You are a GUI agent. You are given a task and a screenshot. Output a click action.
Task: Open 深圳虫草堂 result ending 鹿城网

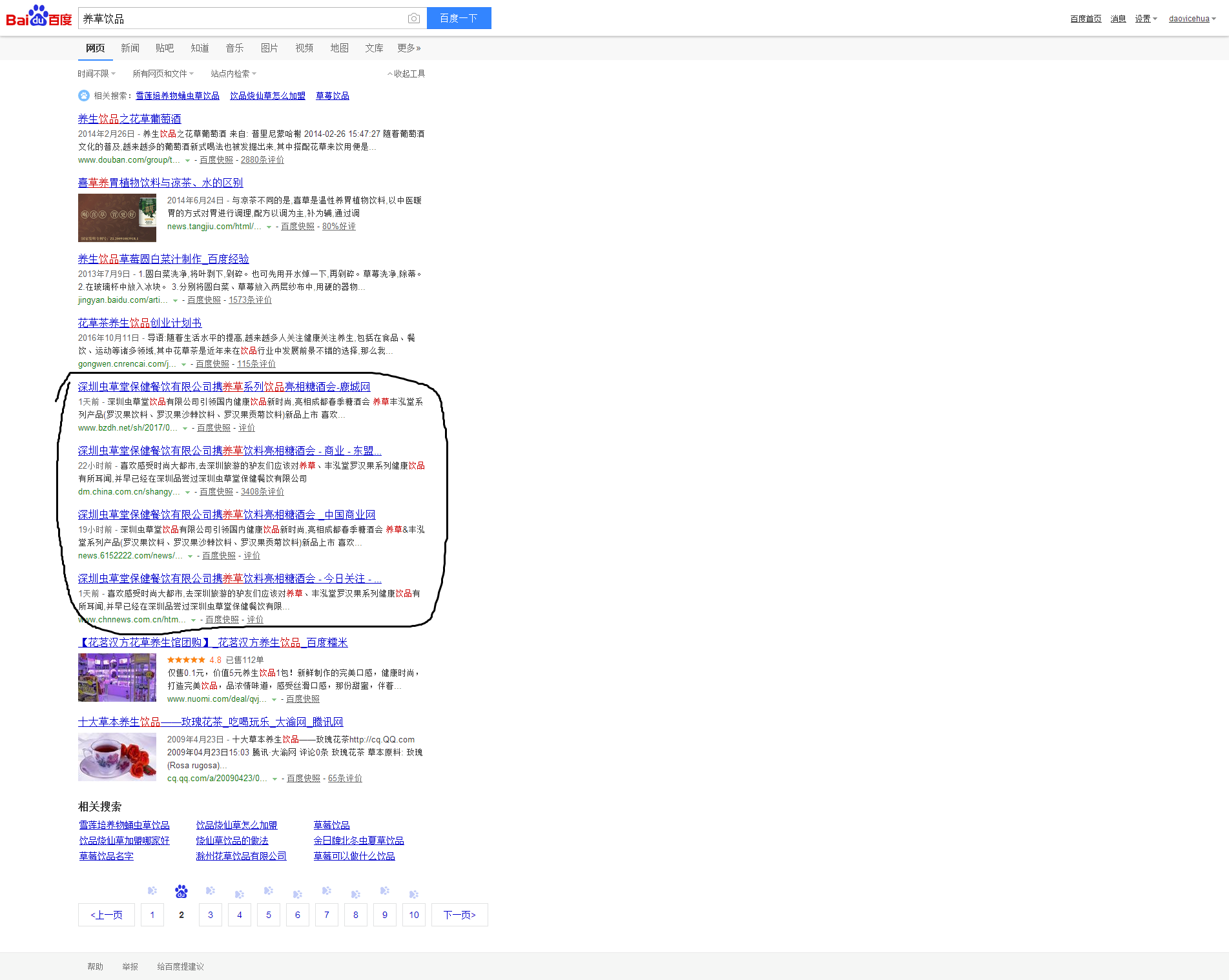tap(224, 387)
